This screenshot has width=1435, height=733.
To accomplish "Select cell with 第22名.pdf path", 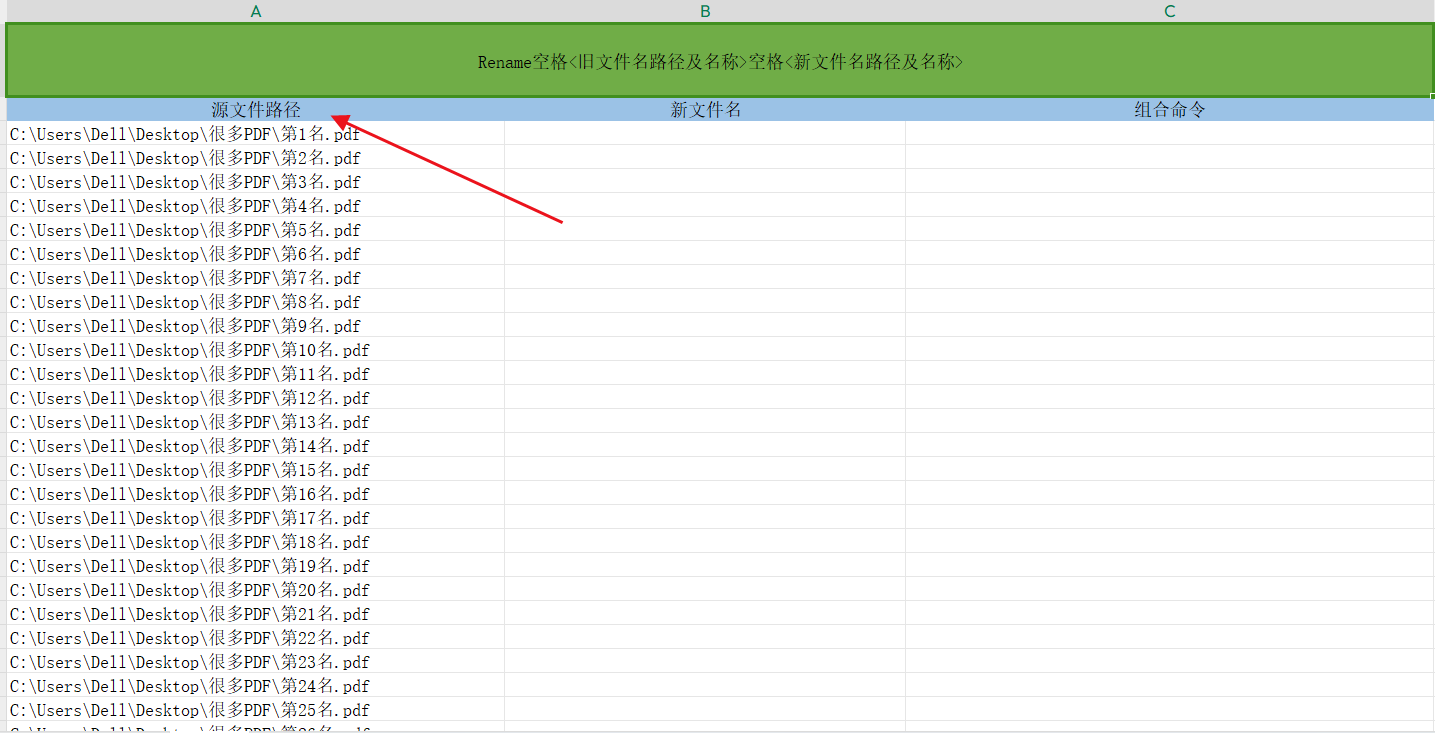I will (x=256, y=637).
